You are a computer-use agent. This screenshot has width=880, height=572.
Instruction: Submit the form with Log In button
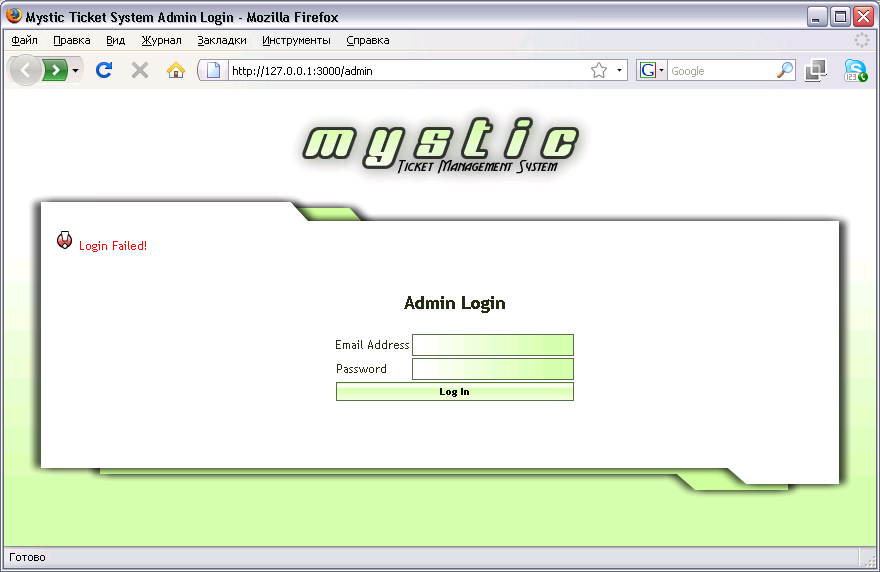[455, 392]
